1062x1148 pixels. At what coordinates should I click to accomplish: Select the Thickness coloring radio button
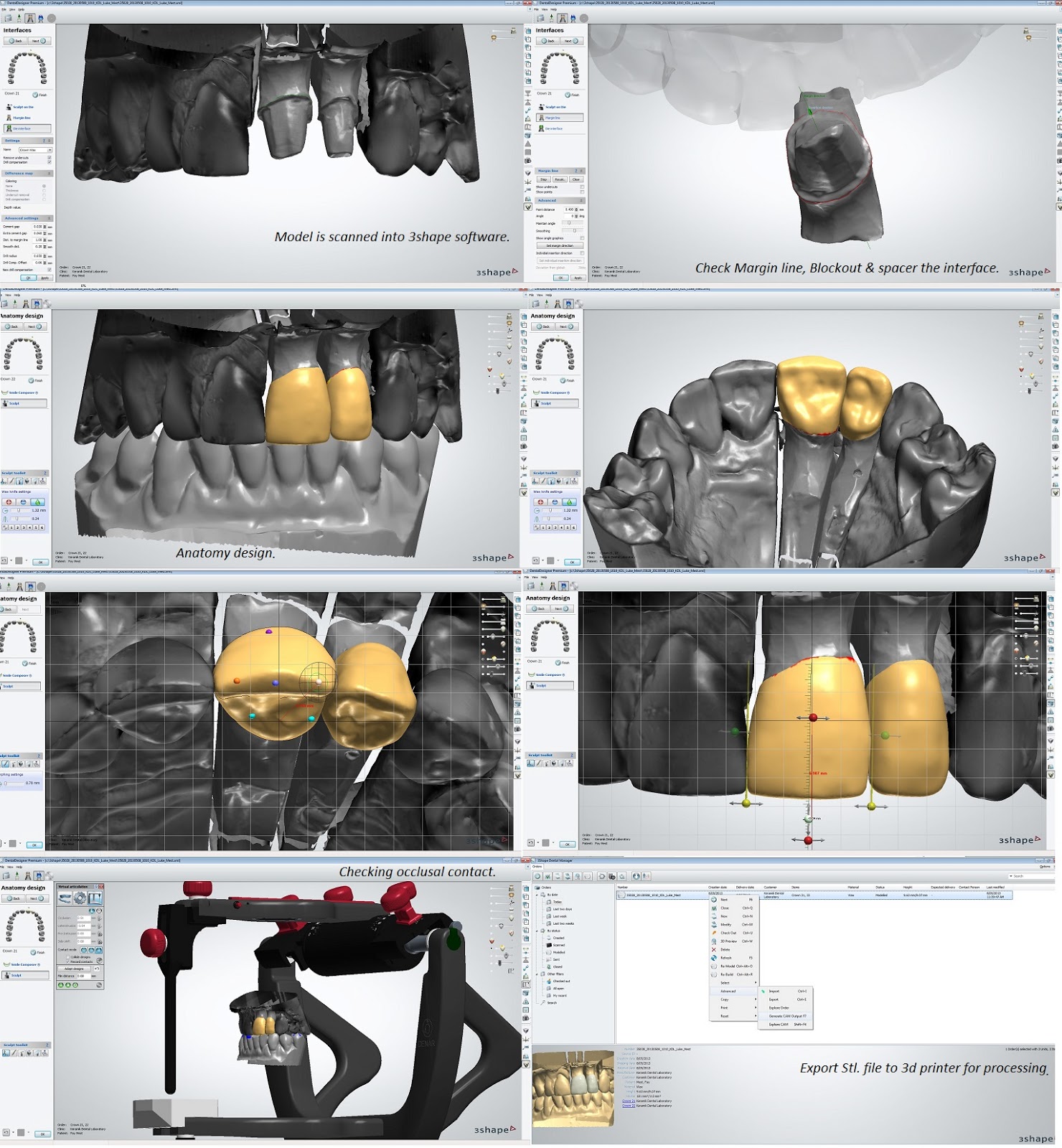coord(44,191)
